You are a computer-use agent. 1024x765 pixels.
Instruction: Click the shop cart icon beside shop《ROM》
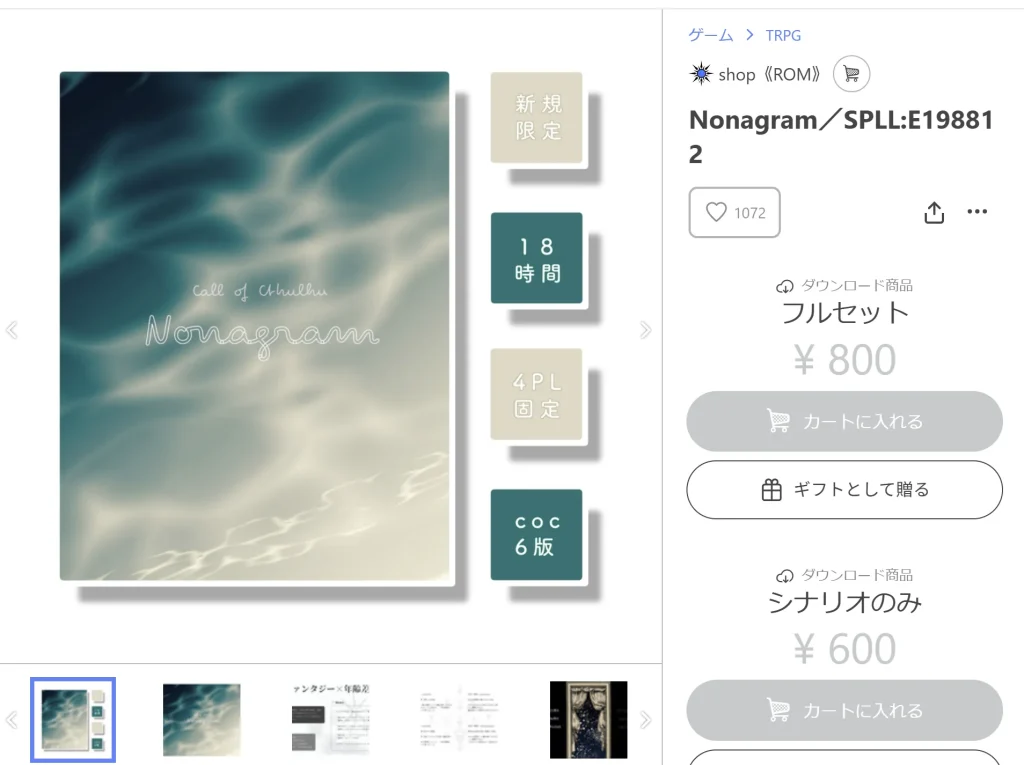coord(851,74)
